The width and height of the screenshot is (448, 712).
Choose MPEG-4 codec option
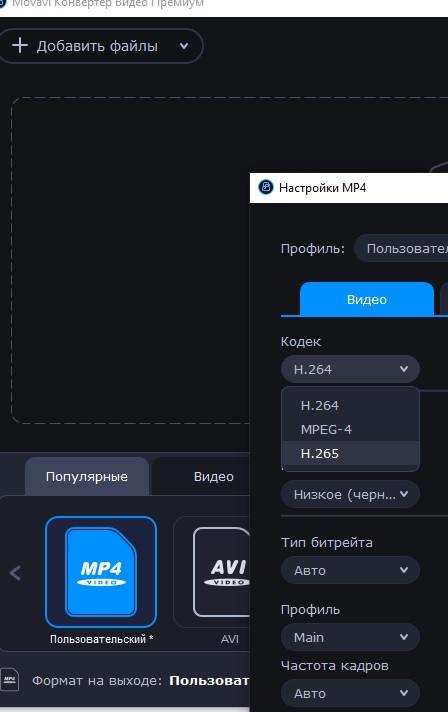(x=350, y=429)
